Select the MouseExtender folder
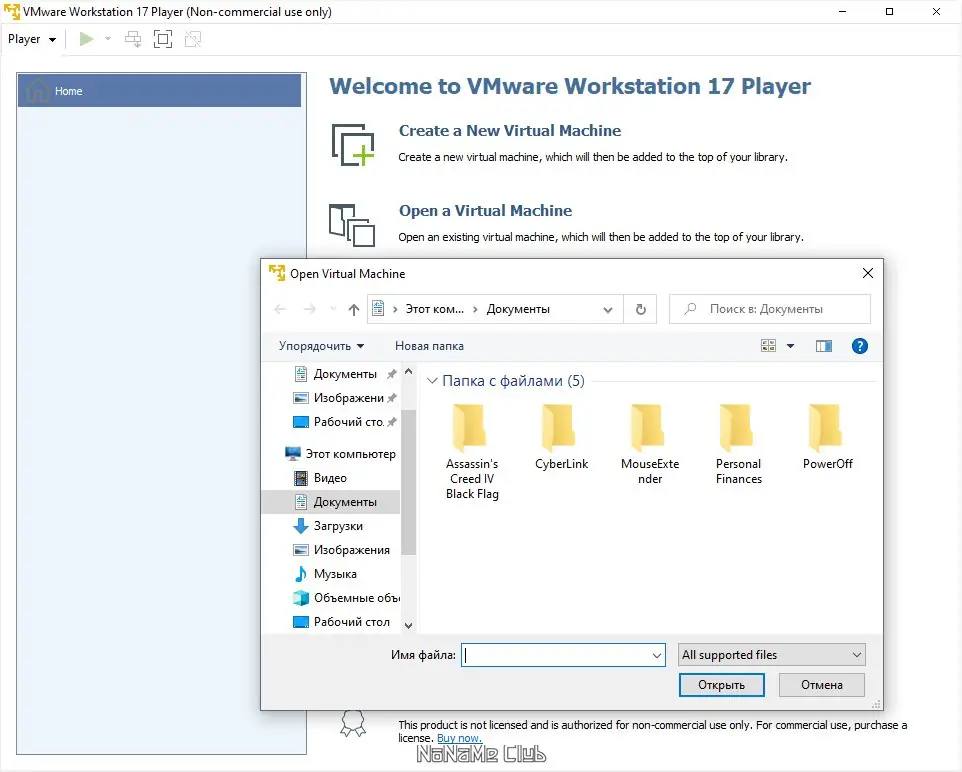 pos(650,444)
